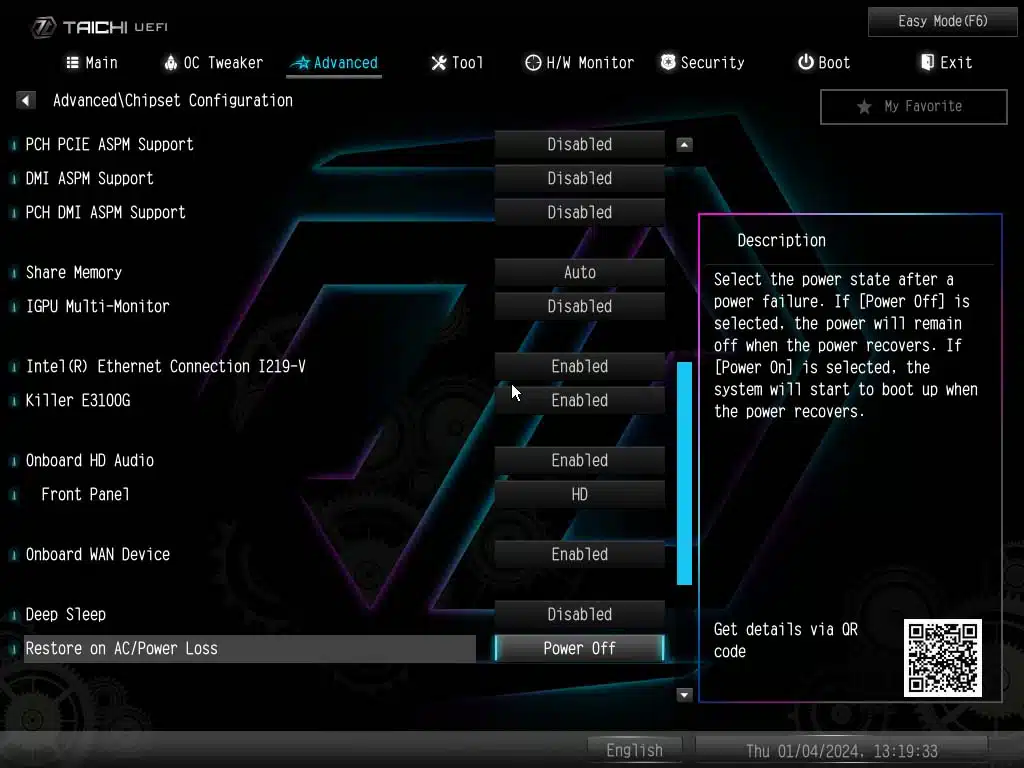Open the Share Memory Auto dropdown
Screen dimensions: 1024x768
tap(579, 272)
